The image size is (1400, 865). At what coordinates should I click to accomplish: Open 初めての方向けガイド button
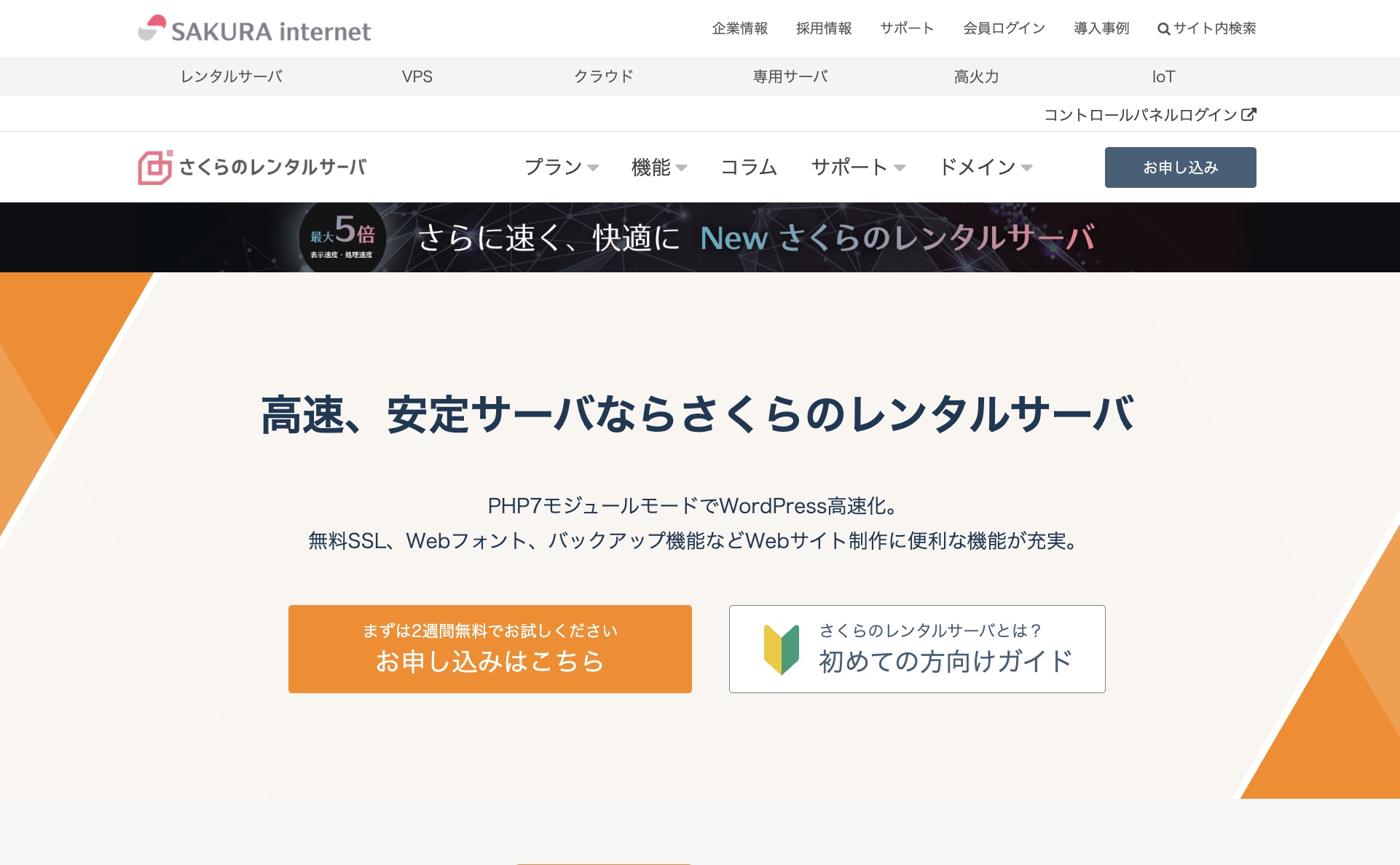pyautogui.click(x=917, y=649)
